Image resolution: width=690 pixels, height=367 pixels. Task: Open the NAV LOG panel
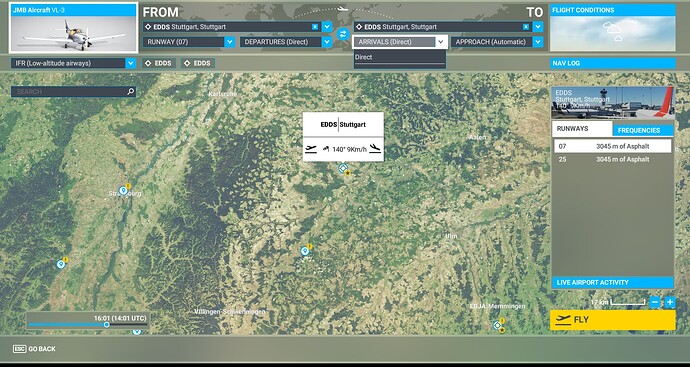point(613,63)
